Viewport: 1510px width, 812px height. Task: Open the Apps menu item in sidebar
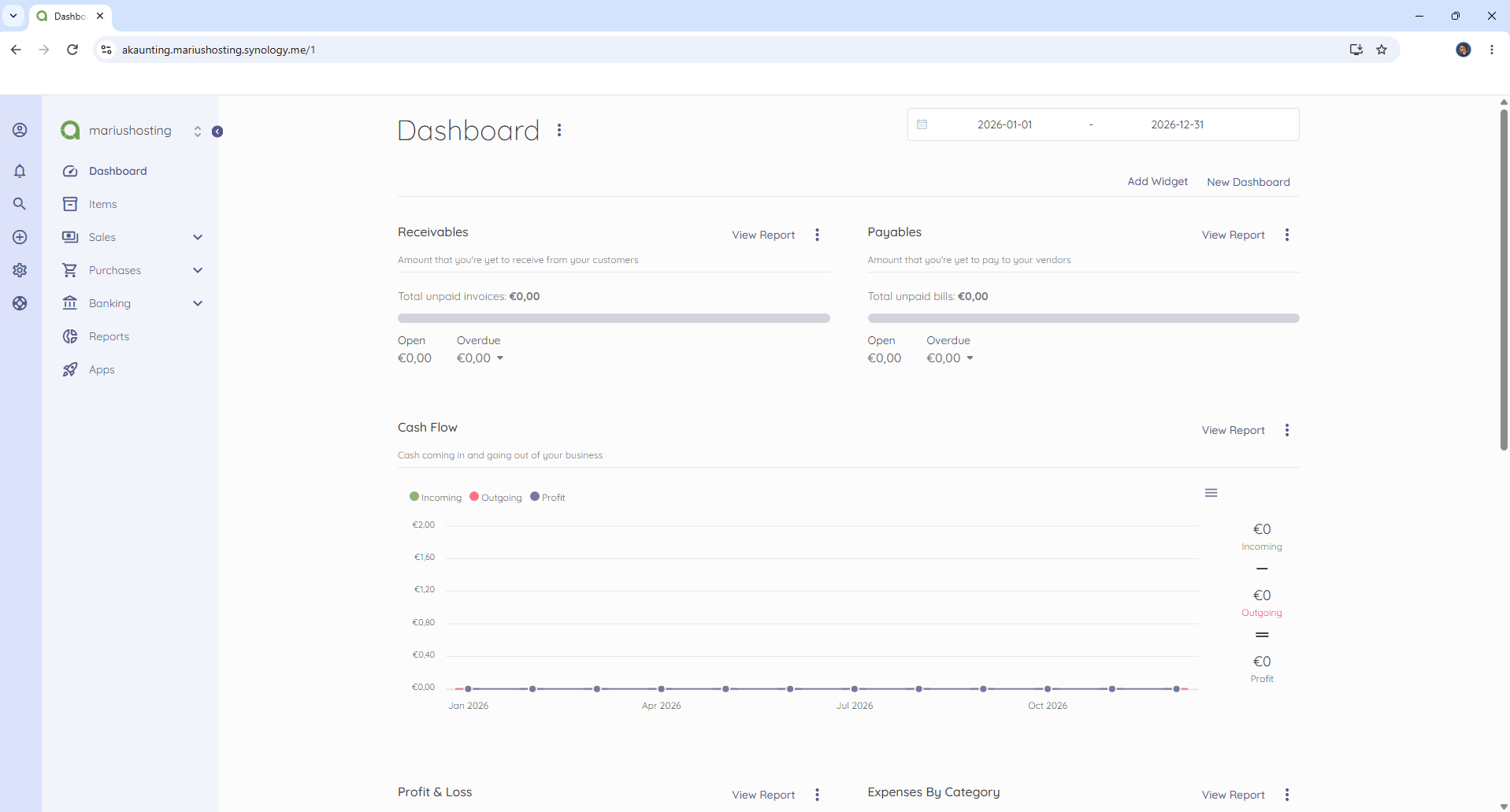[102, 369]
